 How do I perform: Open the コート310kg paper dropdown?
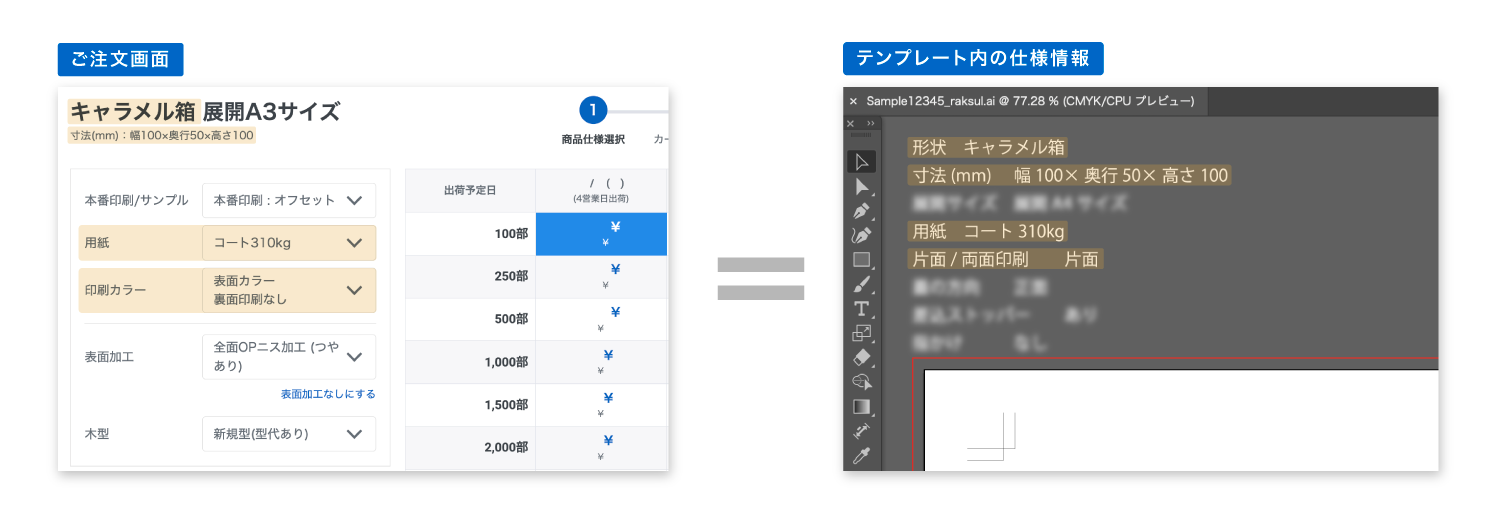coord(289,242)
